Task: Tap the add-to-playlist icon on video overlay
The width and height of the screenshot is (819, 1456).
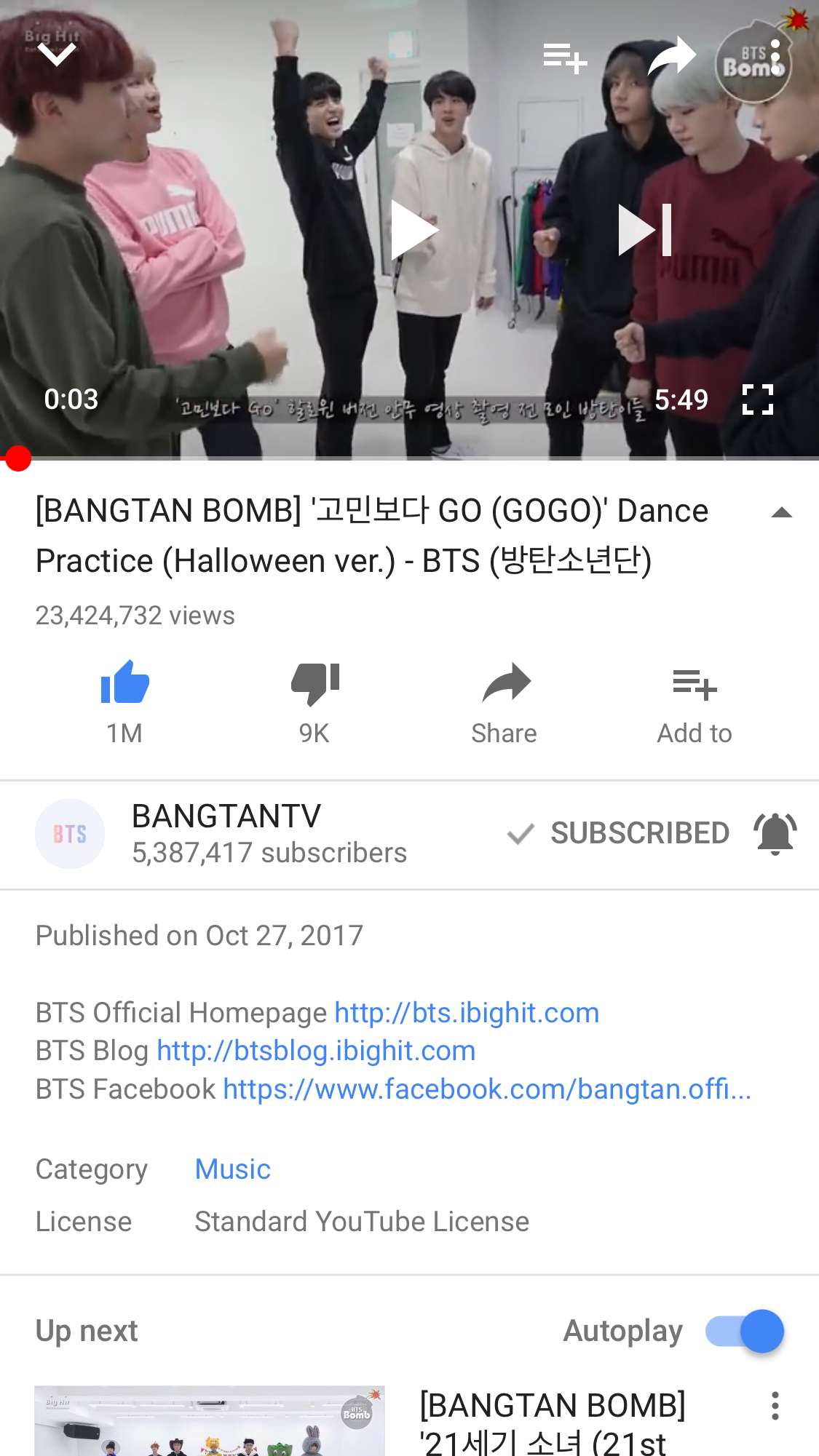Action: tap(565, 57)
